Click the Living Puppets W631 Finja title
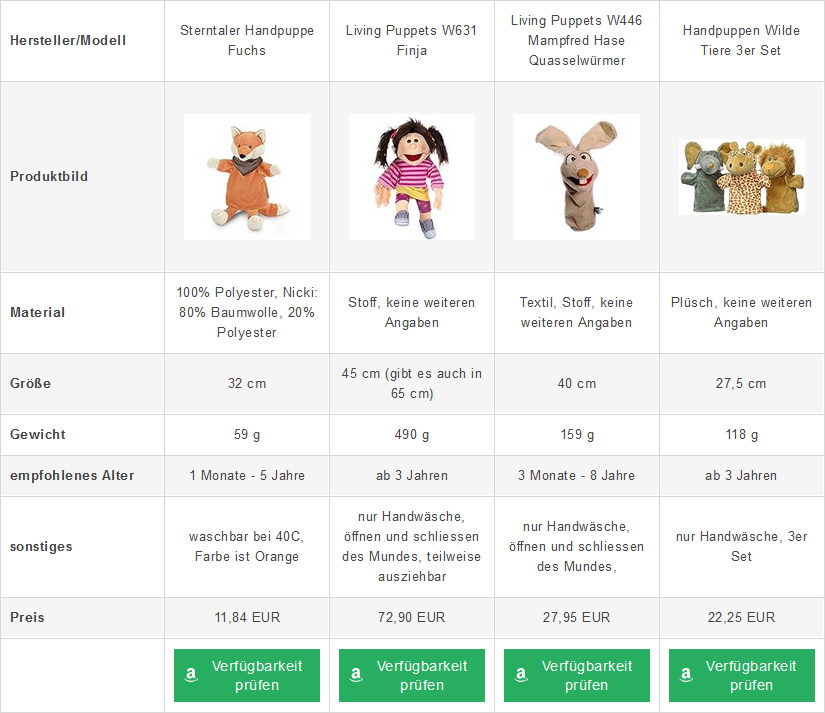Screen dimensions: 825x713 (411, 40)
